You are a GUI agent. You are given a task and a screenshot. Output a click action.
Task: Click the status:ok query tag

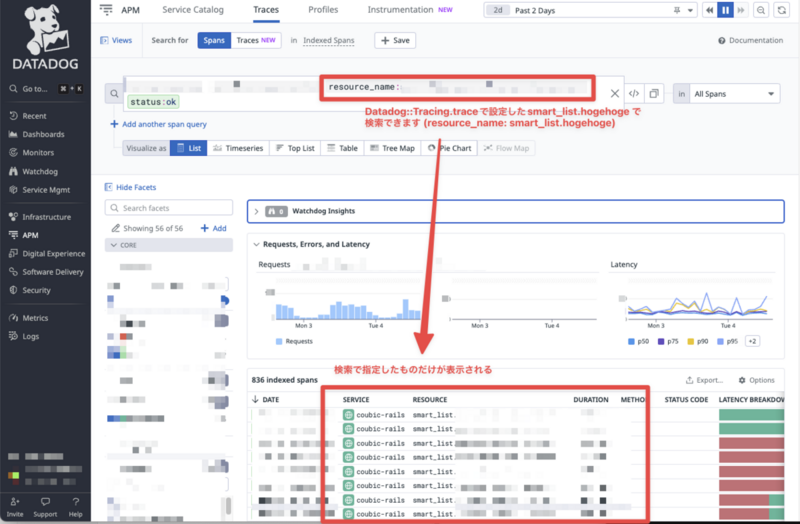click(x=153, y=102)
